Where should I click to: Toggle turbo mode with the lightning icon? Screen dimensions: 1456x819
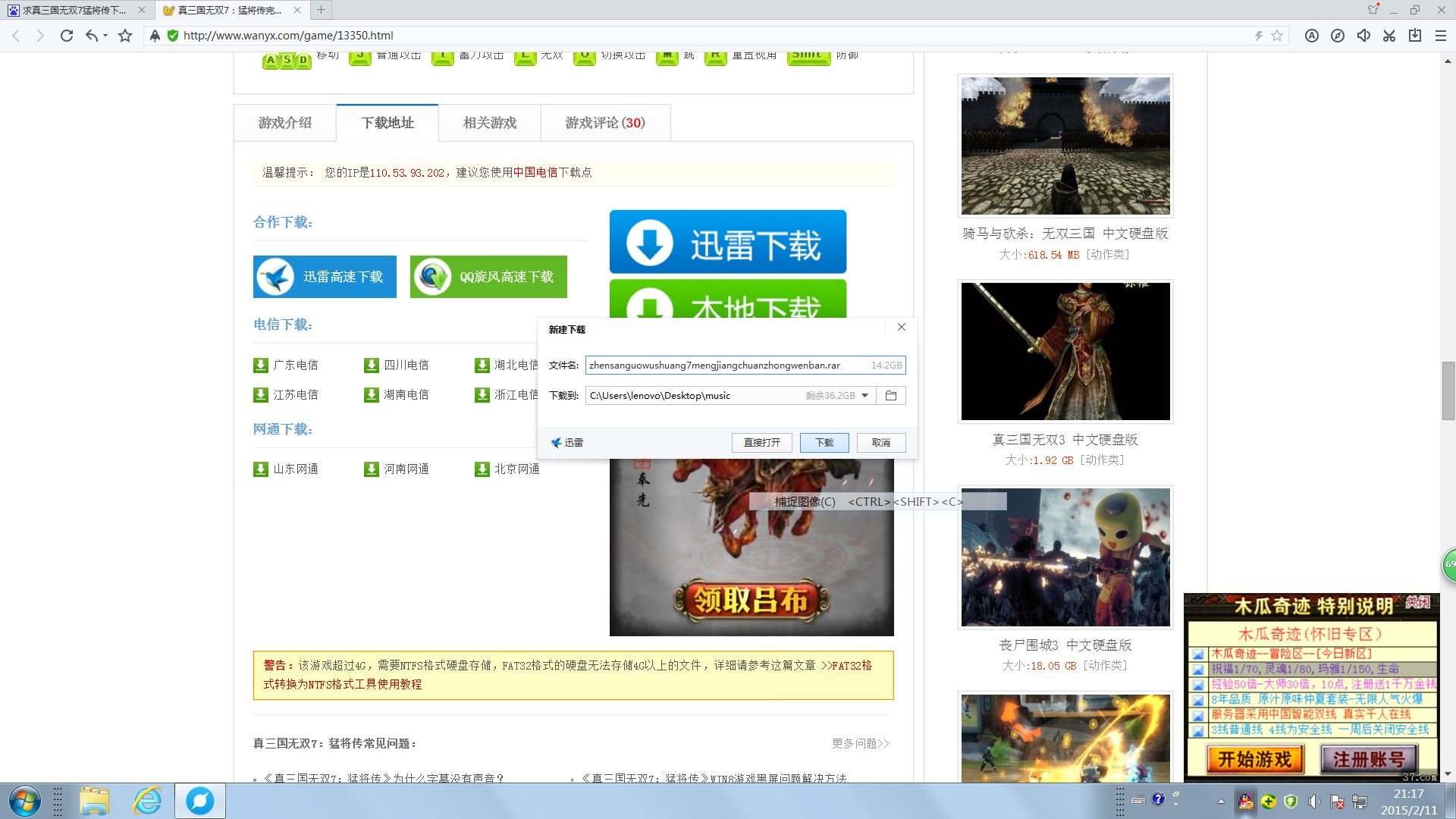click(1259, 36)
